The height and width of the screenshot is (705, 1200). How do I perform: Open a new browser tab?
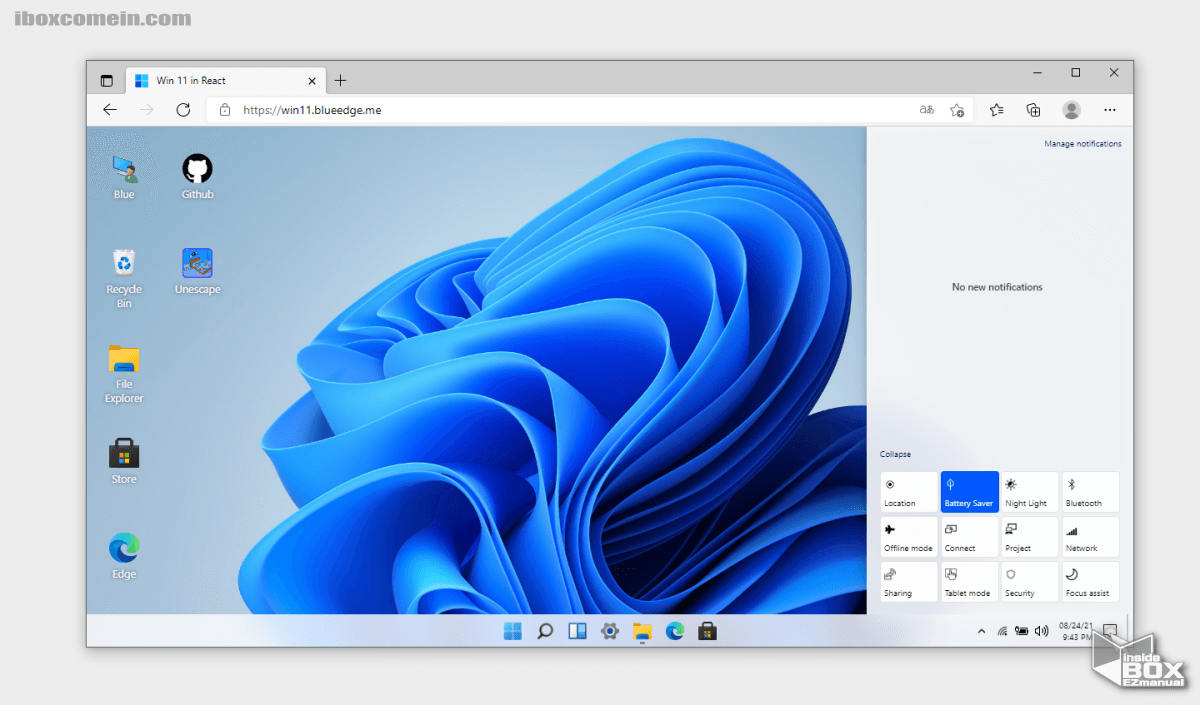(340, 81)
